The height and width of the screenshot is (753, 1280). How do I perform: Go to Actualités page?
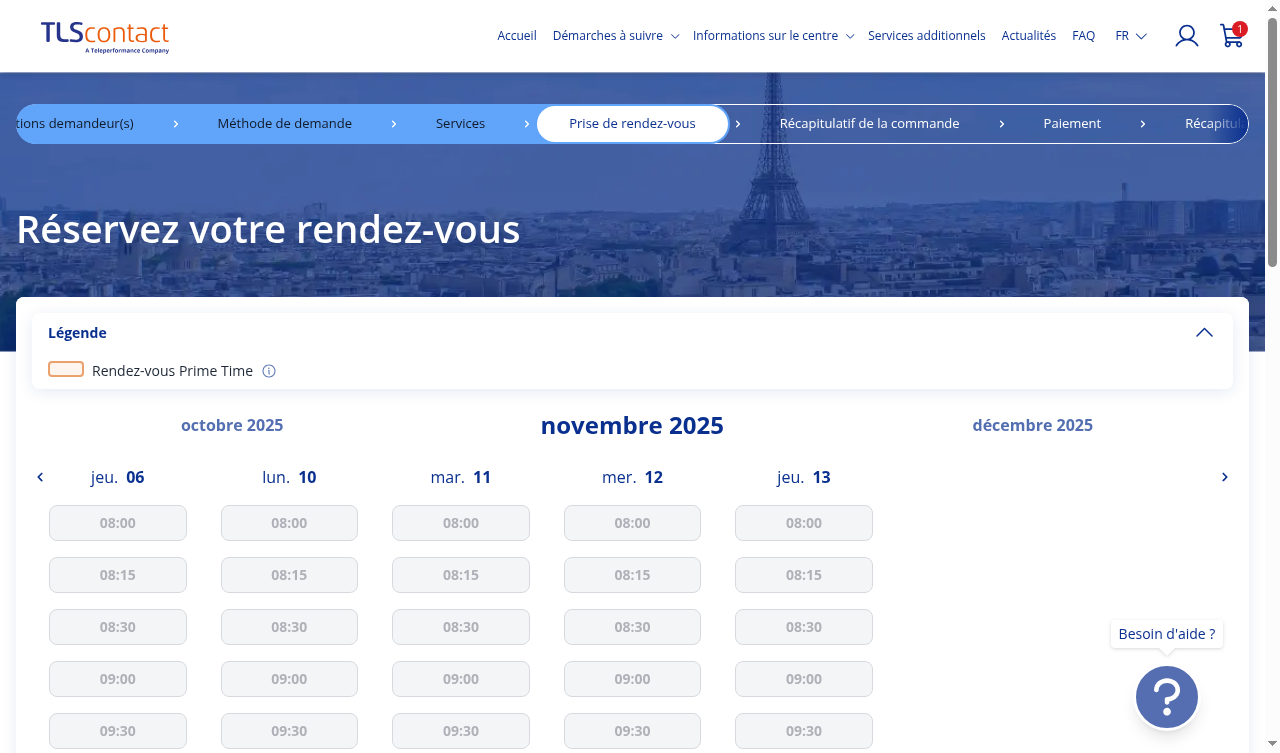click(x=1028, y=36)
